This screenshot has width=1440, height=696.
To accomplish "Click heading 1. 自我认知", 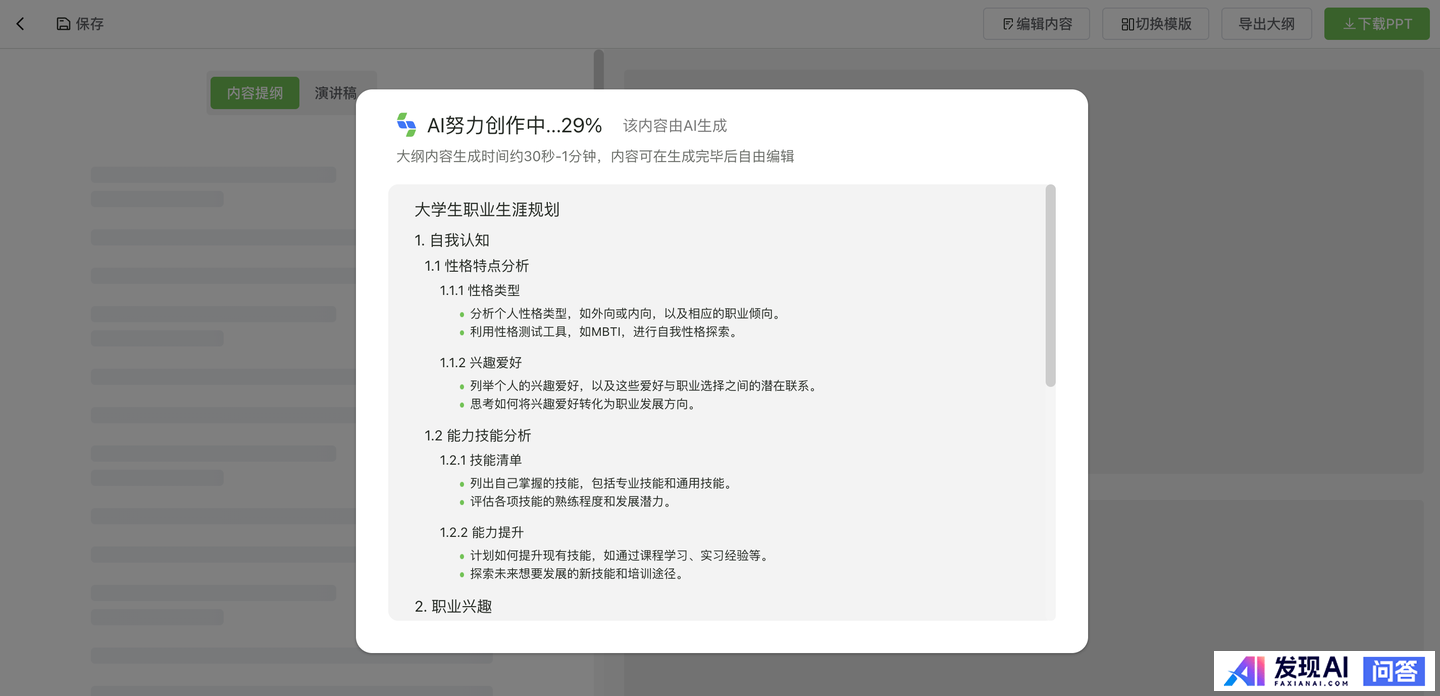I will click(452, 240).
